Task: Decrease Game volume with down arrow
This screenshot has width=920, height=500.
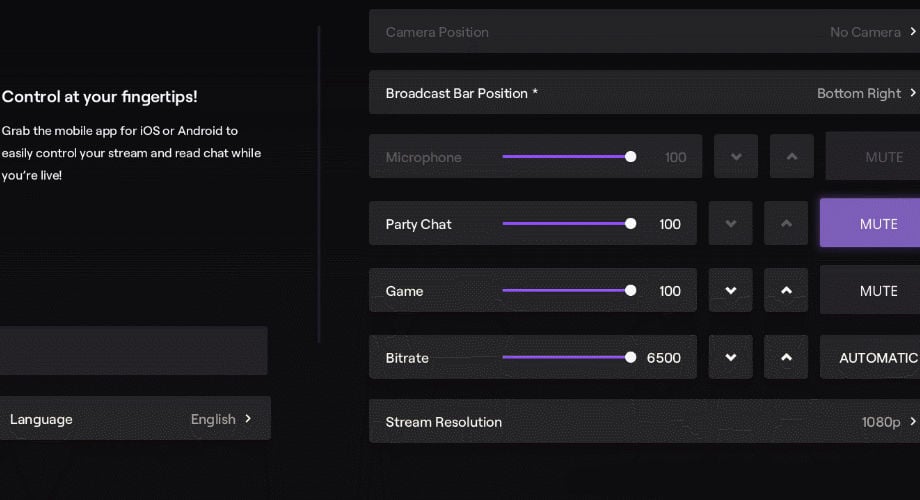Action: pos(731,291)
